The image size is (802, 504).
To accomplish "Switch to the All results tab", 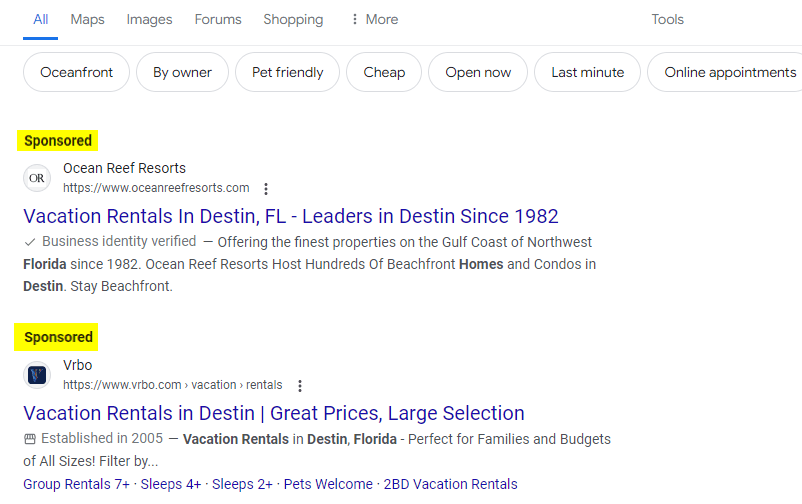I will (40, 19).
